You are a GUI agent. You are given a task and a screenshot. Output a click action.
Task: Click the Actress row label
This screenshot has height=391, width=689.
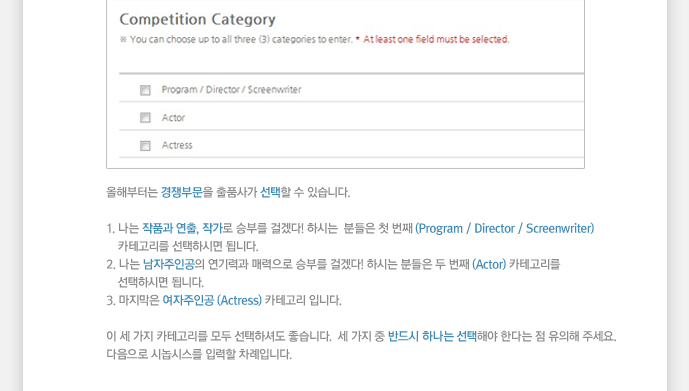pyautogui.click(x=177, y=145)
